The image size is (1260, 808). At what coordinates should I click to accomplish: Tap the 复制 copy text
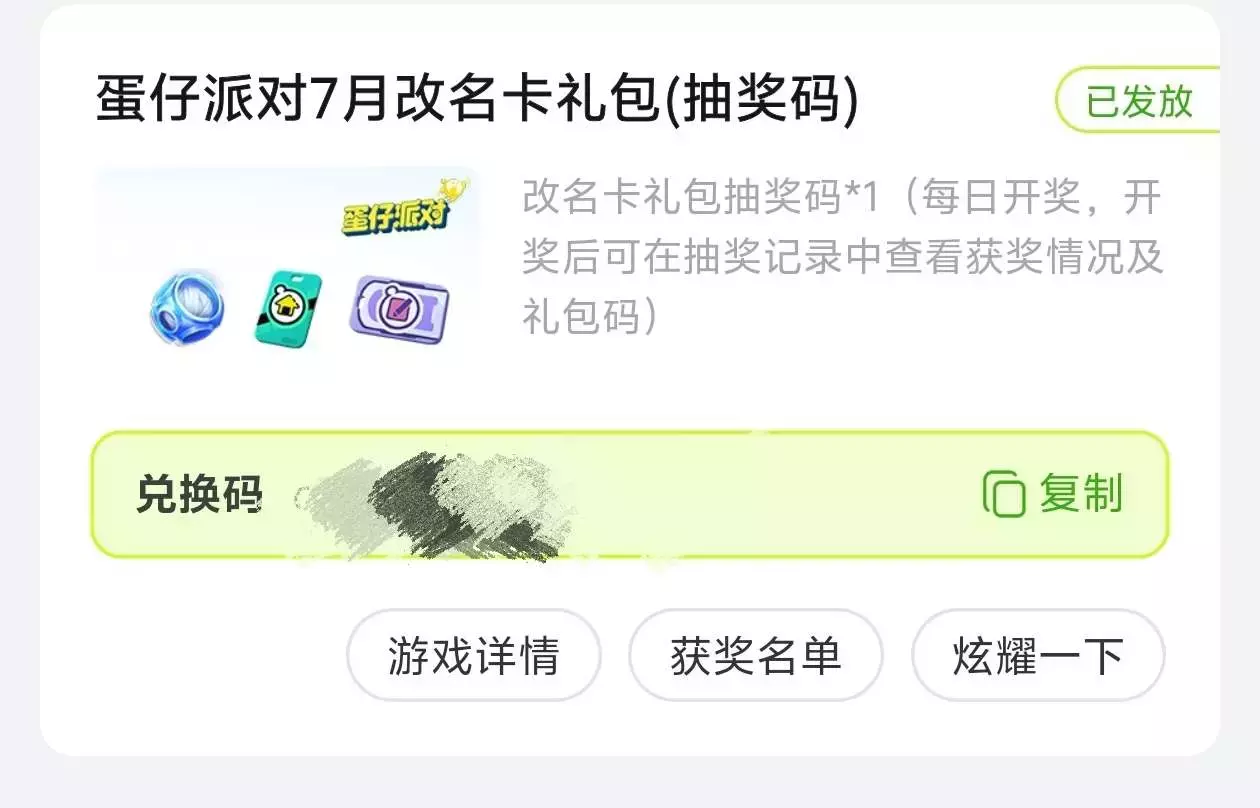(1081, 494)
